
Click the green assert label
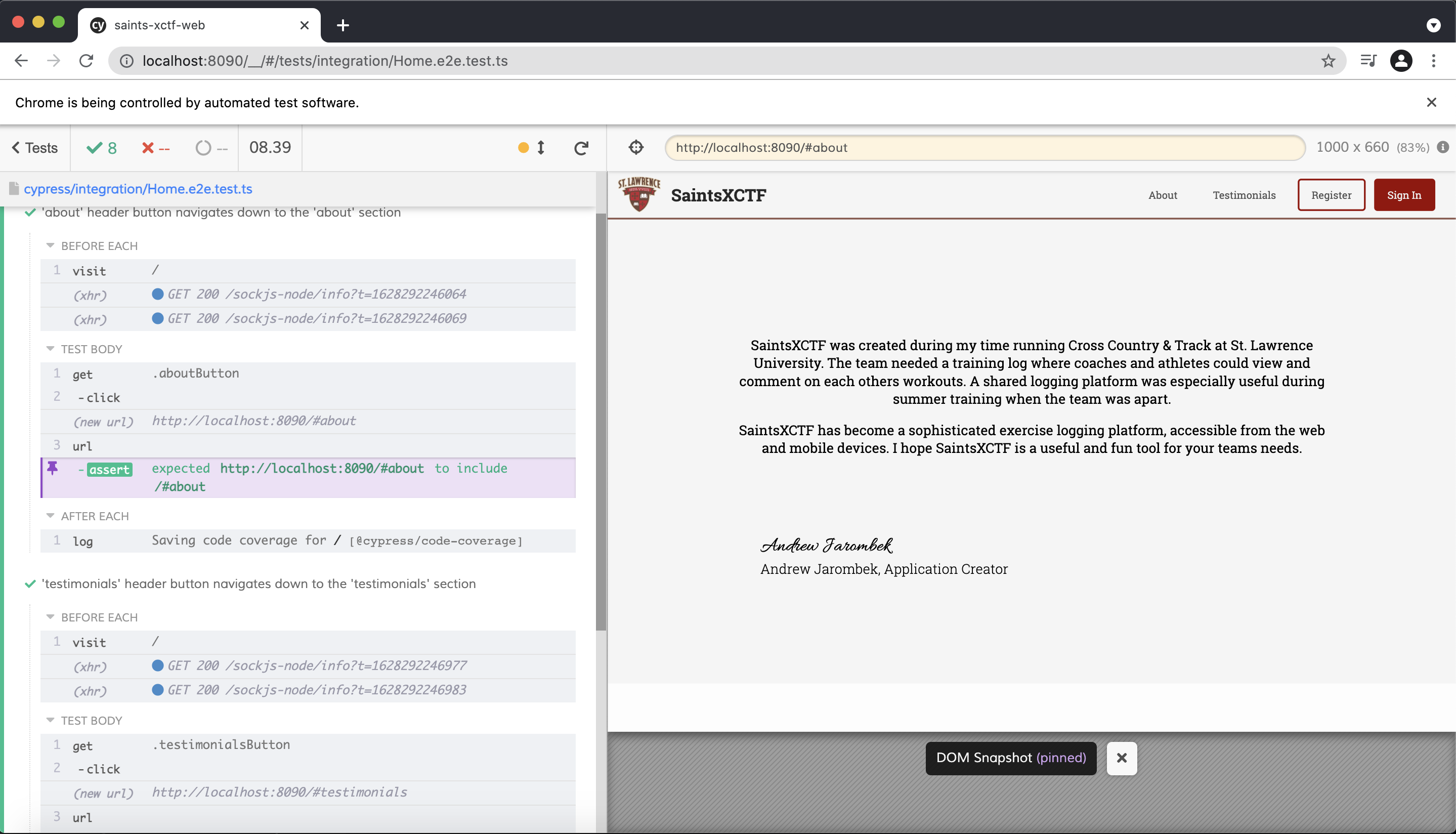tap(109, 470)
